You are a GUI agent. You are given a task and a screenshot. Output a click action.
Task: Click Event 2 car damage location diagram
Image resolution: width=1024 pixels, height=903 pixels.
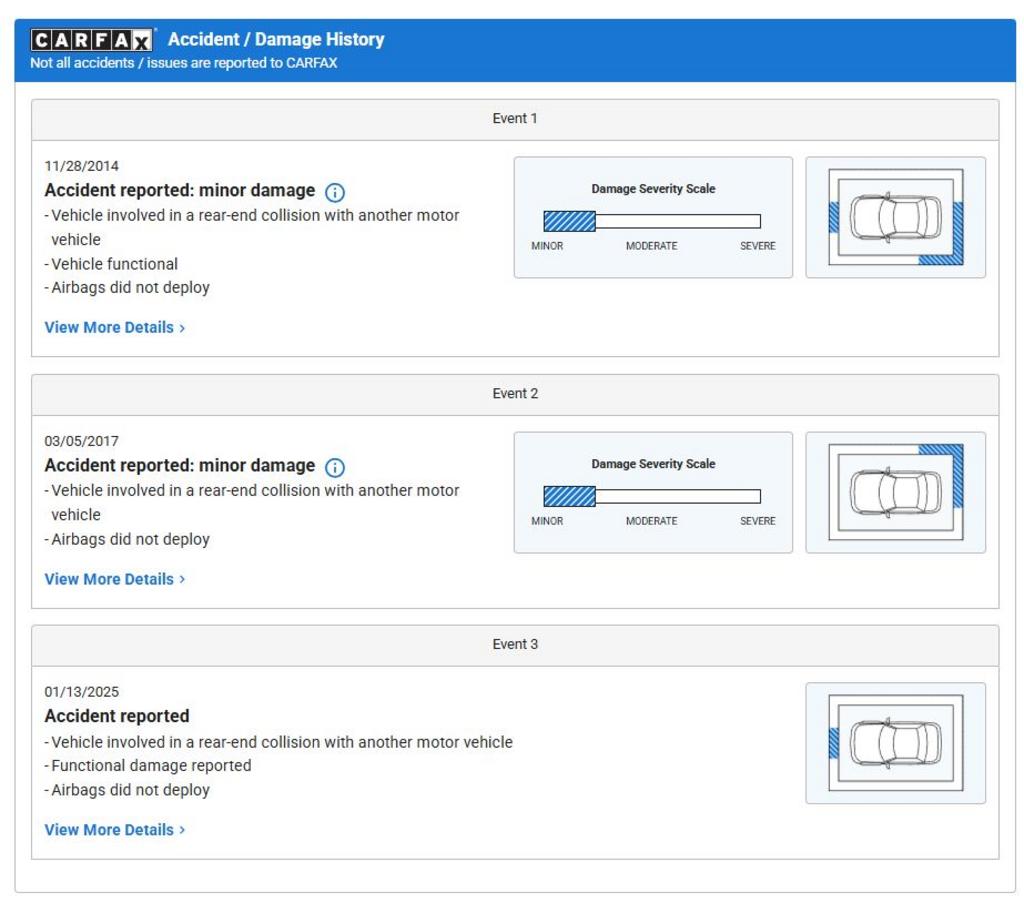(895, 492)
